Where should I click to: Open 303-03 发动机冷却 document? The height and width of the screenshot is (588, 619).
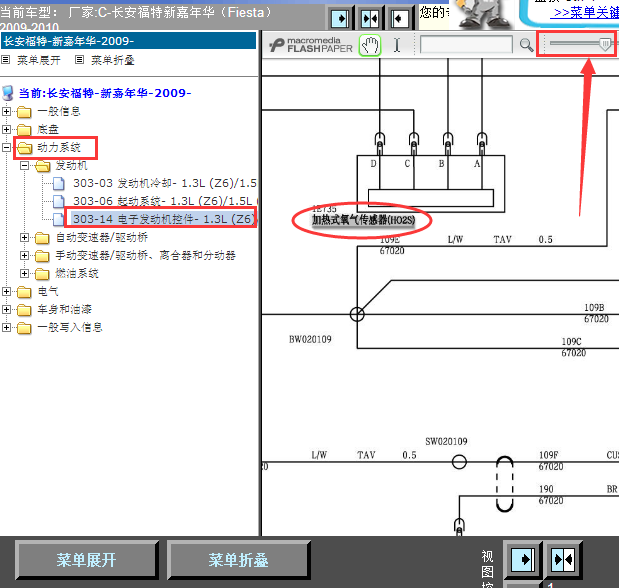click(165, 183)
